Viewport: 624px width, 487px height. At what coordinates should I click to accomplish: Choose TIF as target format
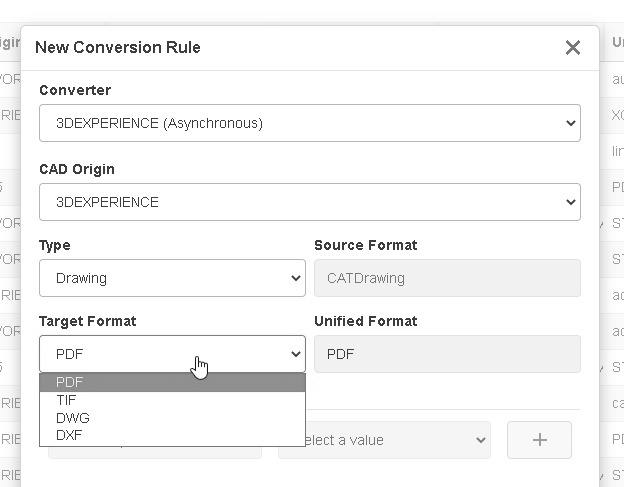click(66, 400)
